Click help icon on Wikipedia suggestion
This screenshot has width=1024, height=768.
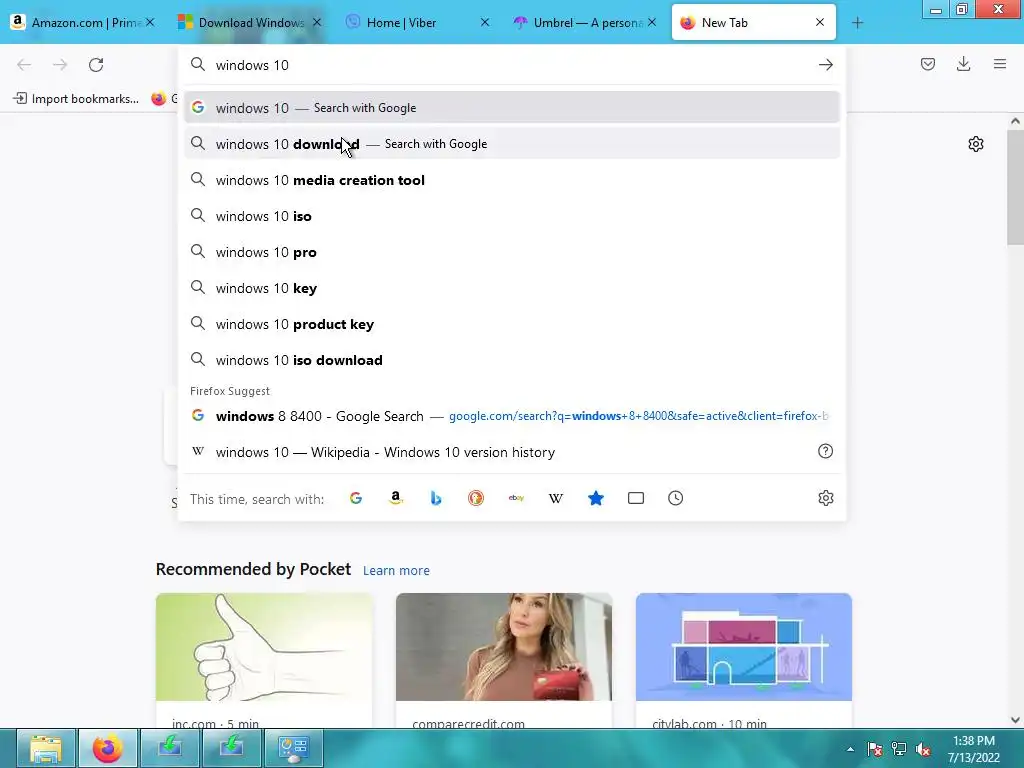coord(825,451)
